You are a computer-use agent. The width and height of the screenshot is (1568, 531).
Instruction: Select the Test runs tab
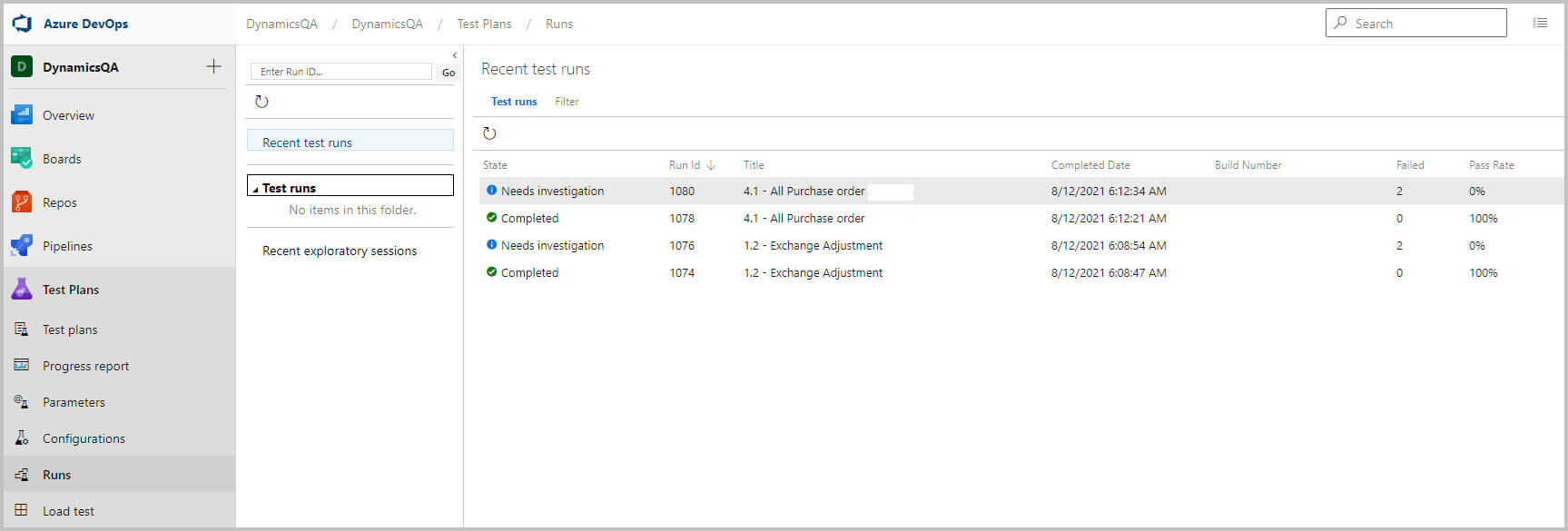point(514,102)
